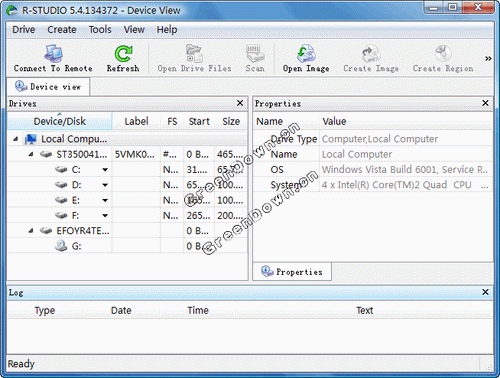The height and width of the screenshot is (378, 500).
Task: Click the ST350041 hard disk icon
Action: pyautogui.click(x=46, y=154)
